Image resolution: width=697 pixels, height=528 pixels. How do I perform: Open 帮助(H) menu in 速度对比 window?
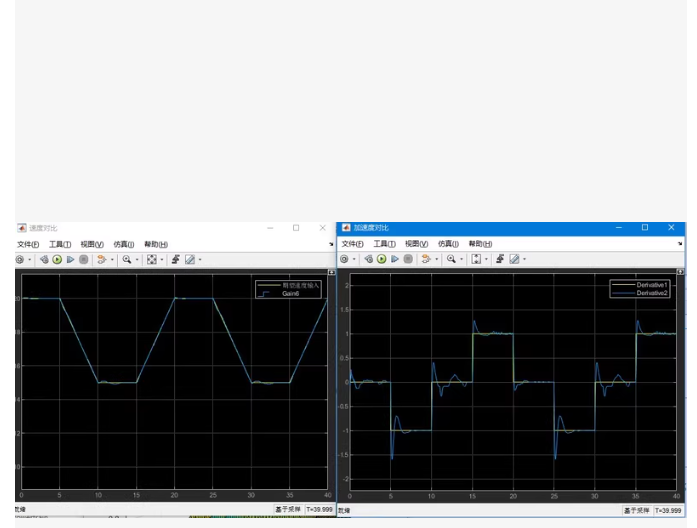click(156, 244)
